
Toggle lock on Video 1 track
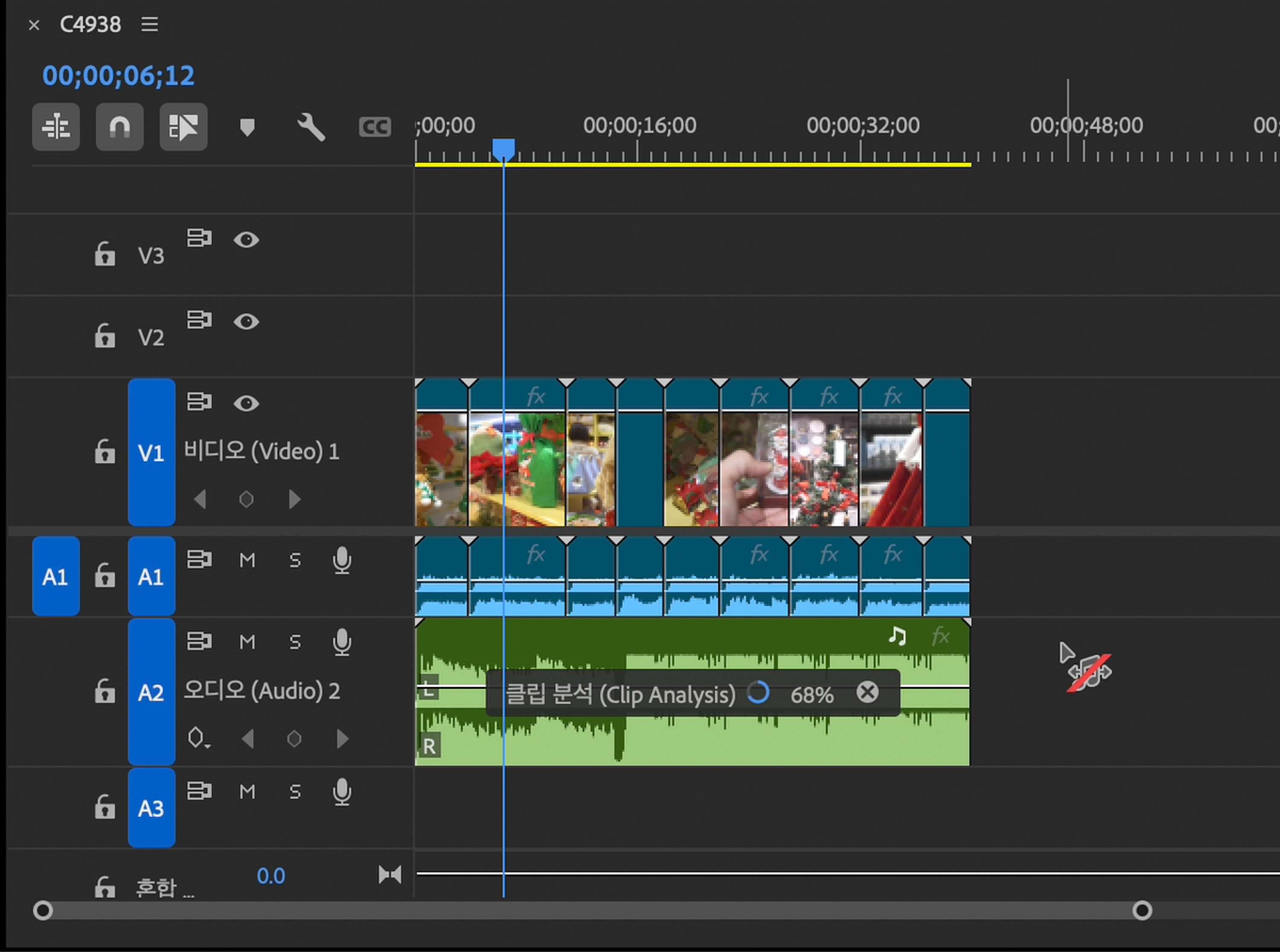[x=105, y=452]
